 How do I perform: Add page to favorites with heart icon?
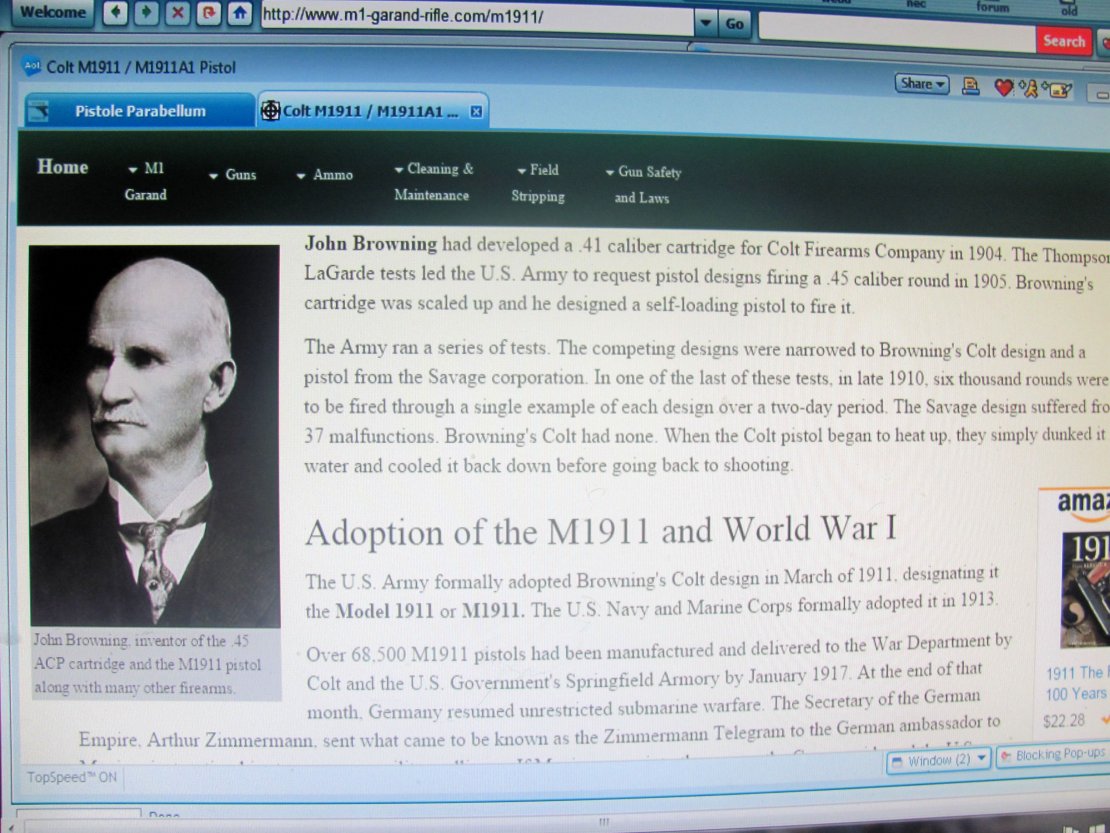[x=1003, y=88]
